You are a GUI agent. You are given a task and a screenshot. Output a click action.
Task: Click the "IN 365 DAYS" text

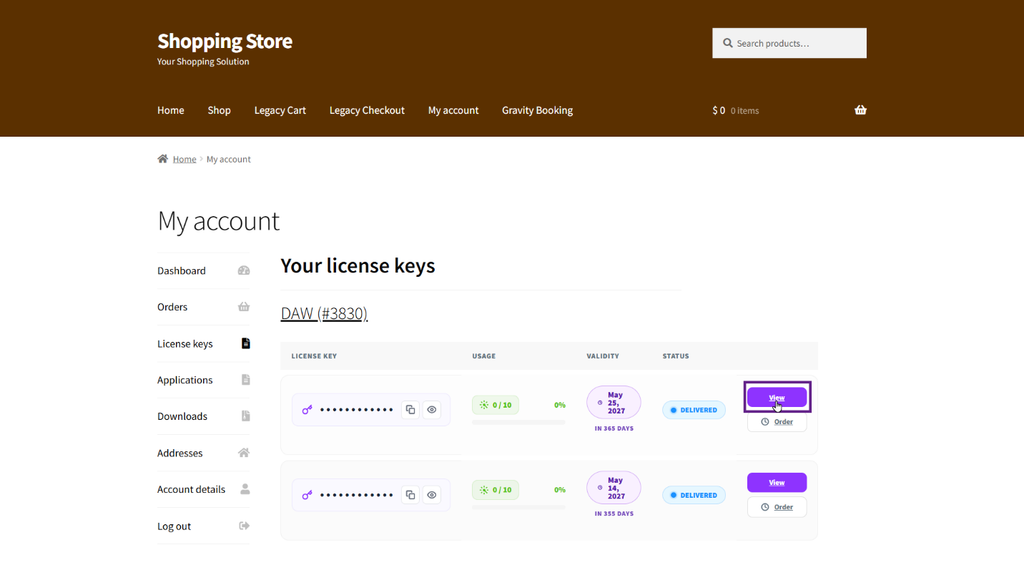point(614,429)
